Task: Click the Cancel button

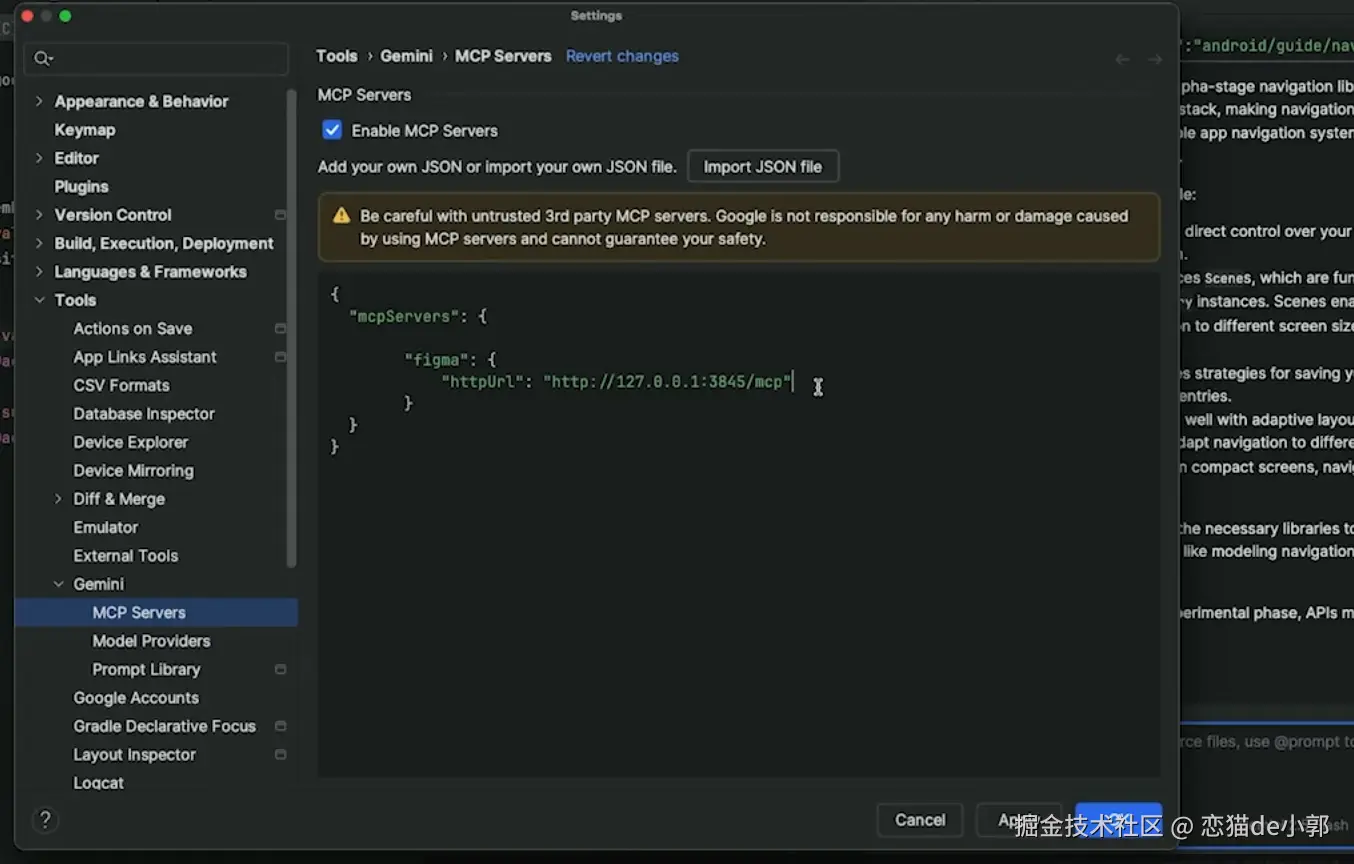Action: click(920, 820)
